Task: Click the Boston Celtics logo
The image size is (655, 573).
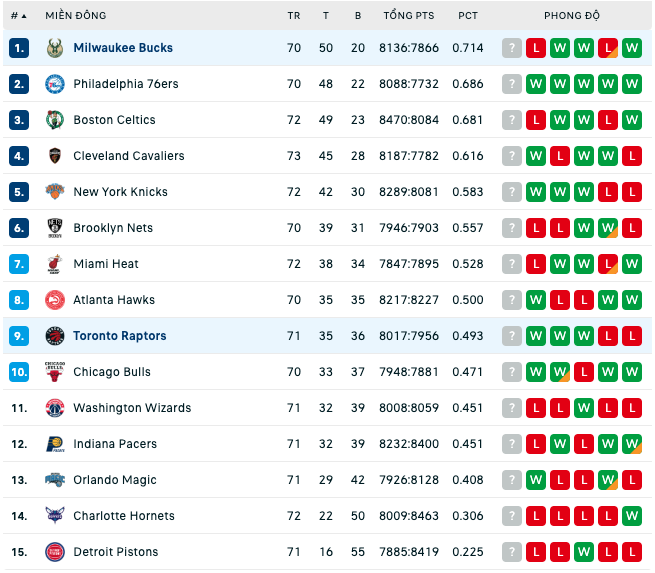Action: (x=55, y=120)
